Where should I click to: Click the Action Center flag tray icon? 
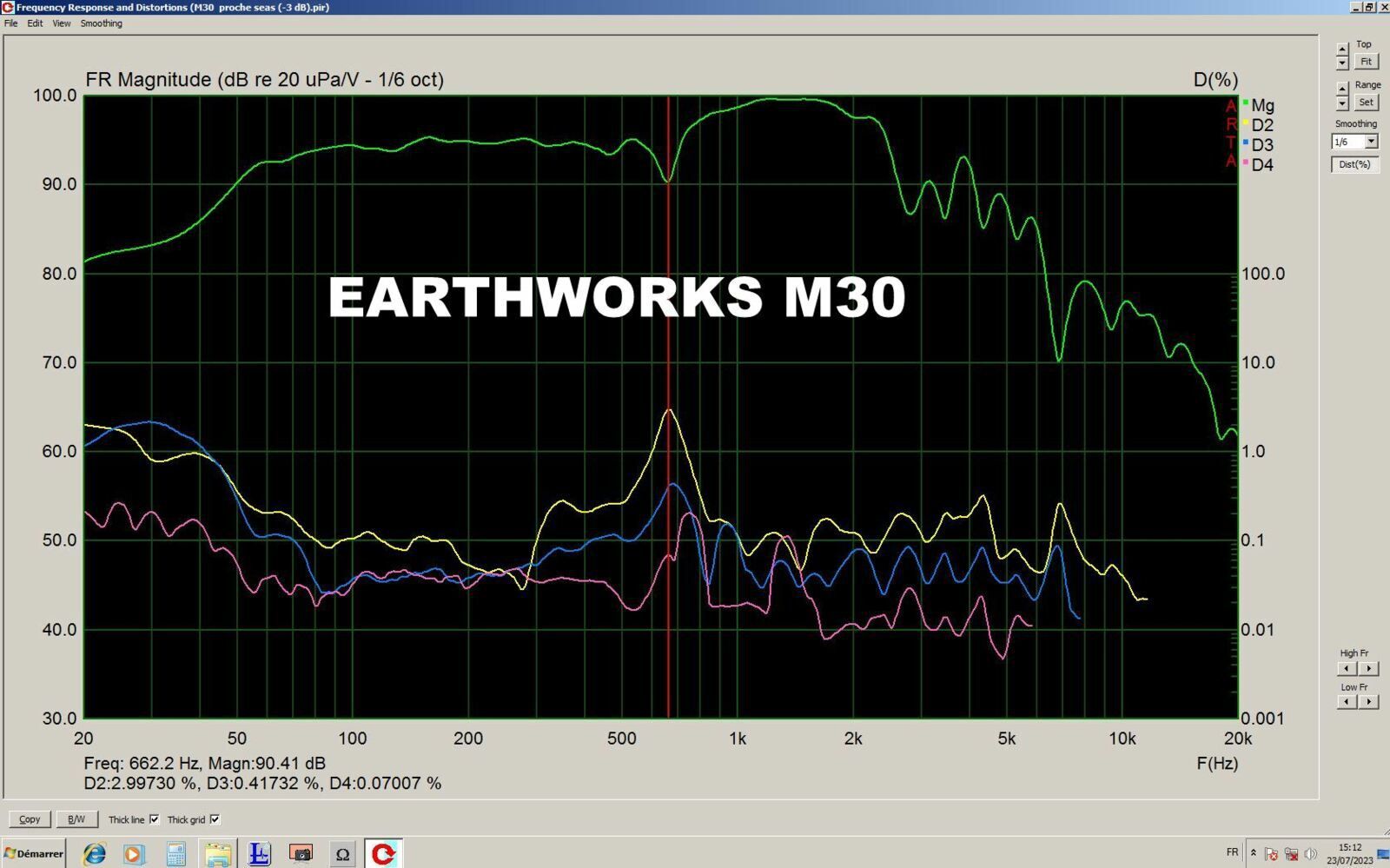[x=1271, y=854]
